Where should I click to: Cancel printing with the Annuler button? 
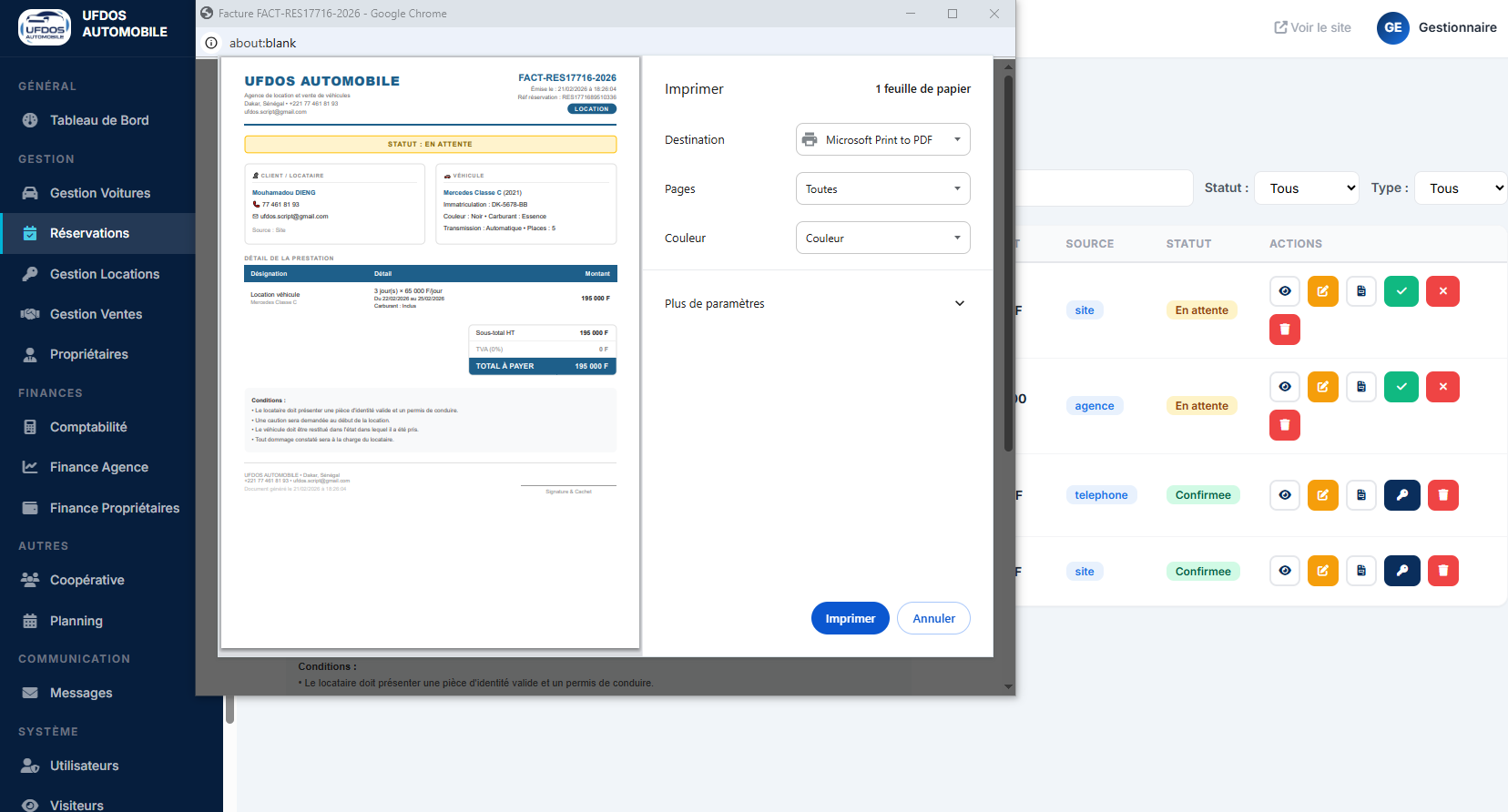click(933, 618)
